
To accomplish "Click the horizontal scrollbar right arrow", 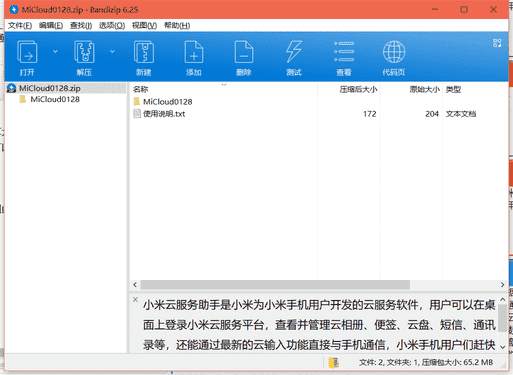I will tap(502, 285).
